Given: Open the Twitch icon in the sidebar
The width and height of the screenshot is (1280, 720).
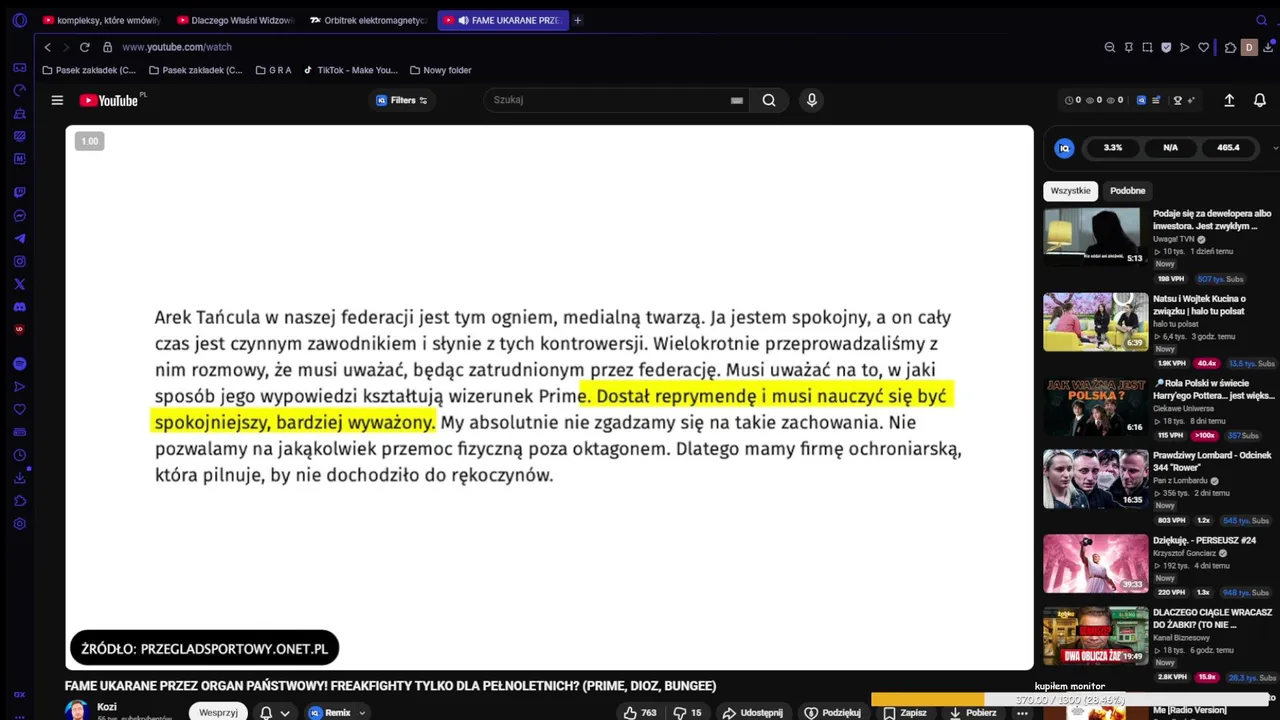Looking at the screenshot, I should tap(19, 192).
